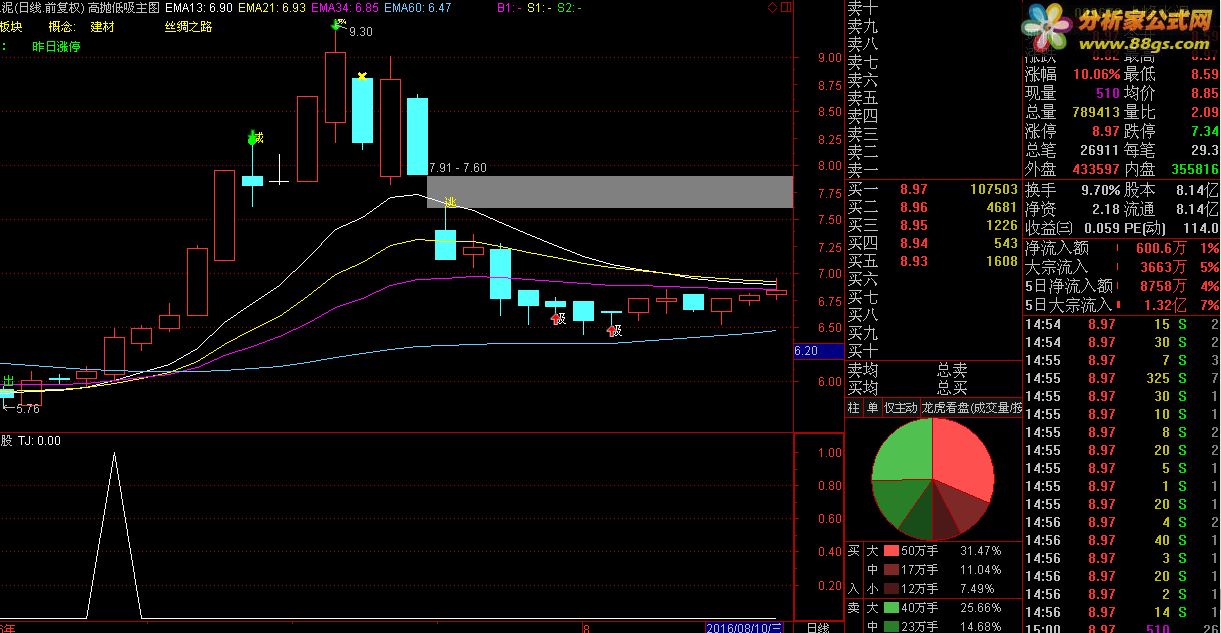Viewport: 1221px width, 633px height.
Task: Click the '日线' period button at bottom
Action: pos(817,627)
